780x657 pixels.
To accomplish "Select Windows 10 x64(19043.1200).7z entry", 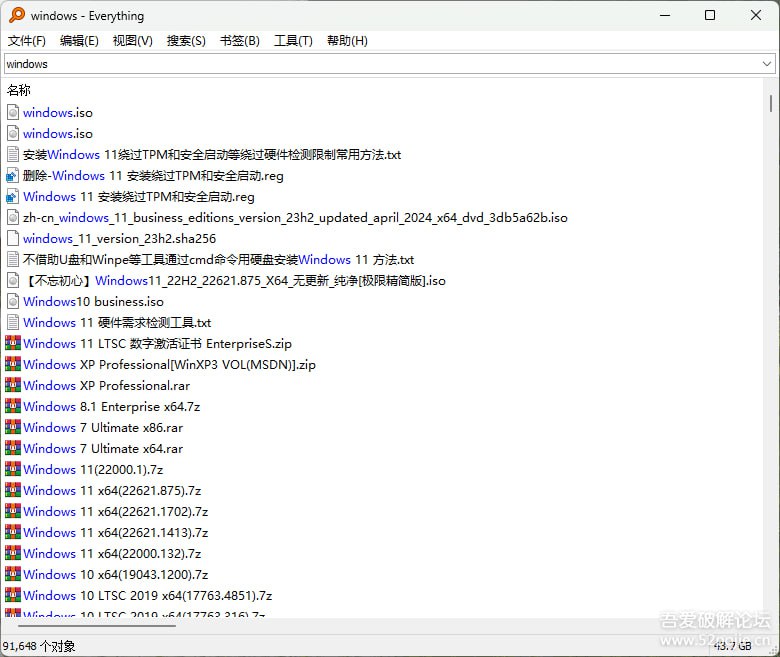I will [115, 575].
